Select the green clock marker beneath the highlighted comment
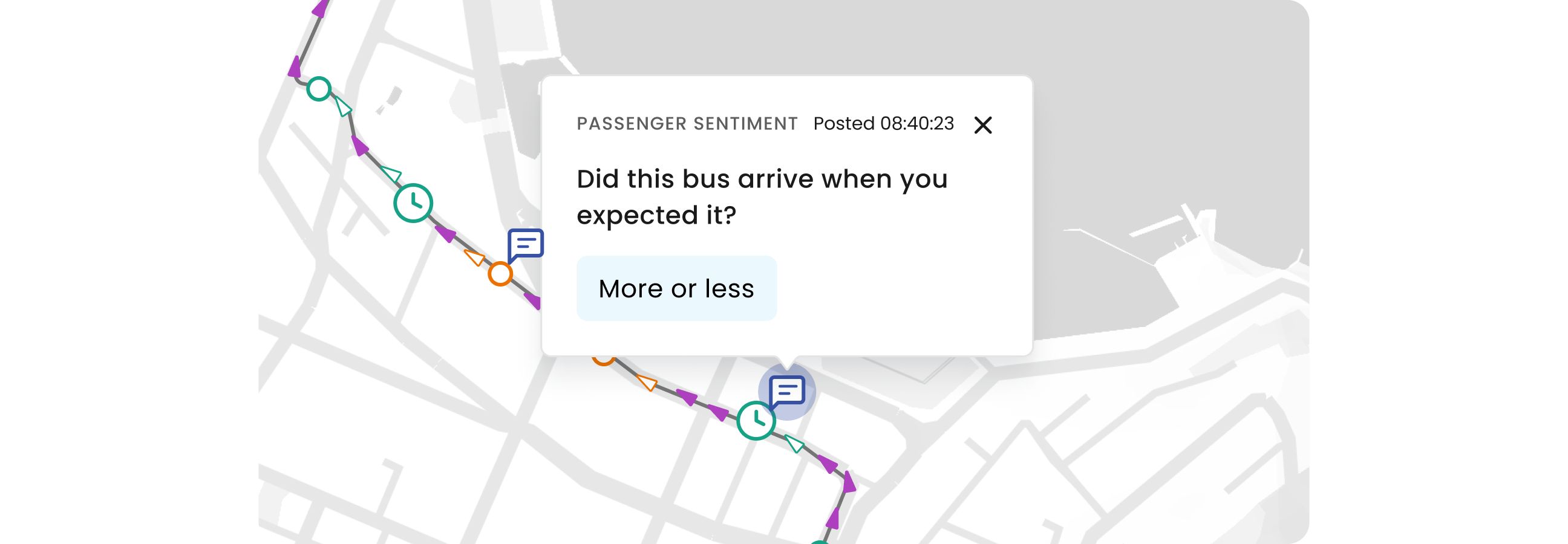 click(x=756, y=421)
